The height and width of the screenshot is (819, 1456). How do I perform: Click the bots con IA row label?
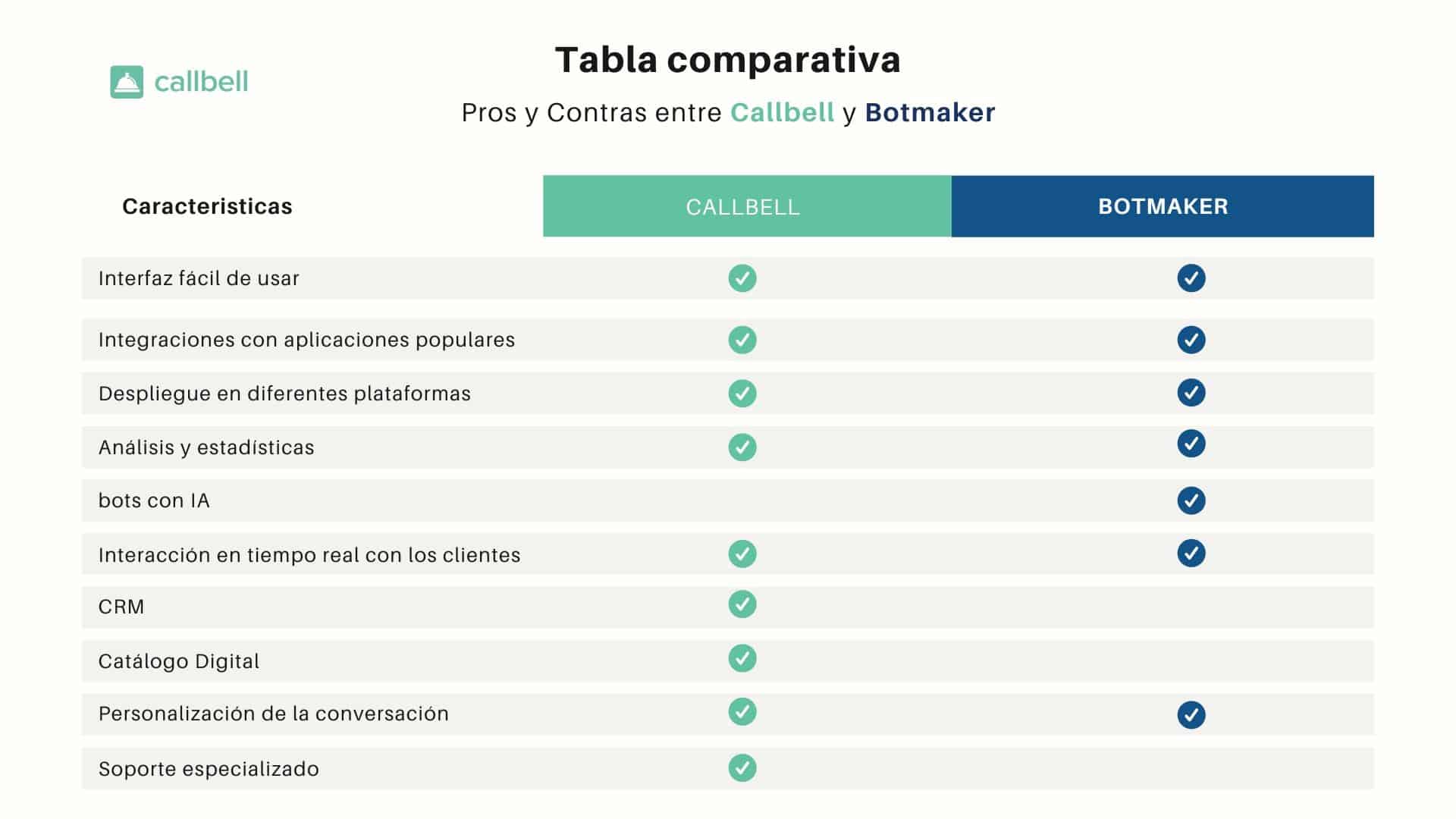pyautogui.click(x=154, y=500)
